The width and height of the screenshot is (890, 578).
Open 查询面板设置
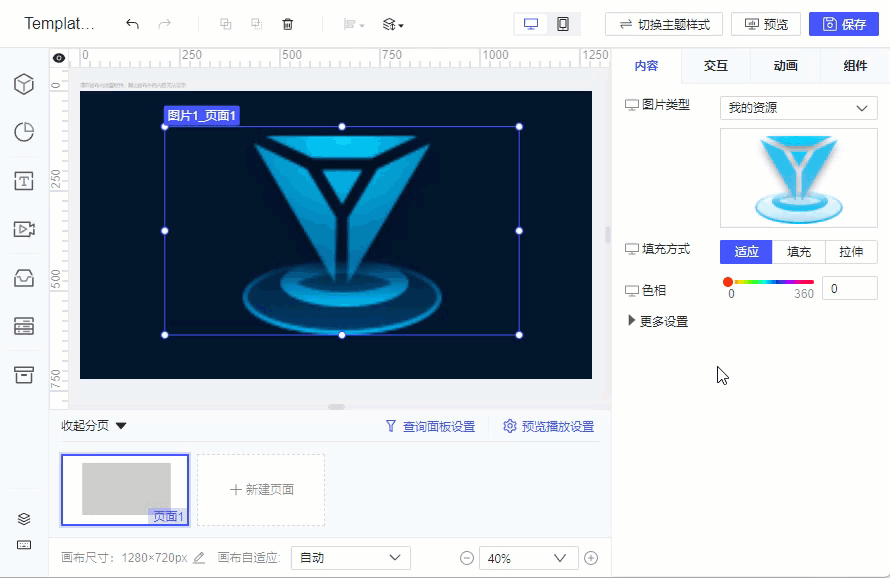click(x=430, y=426)
